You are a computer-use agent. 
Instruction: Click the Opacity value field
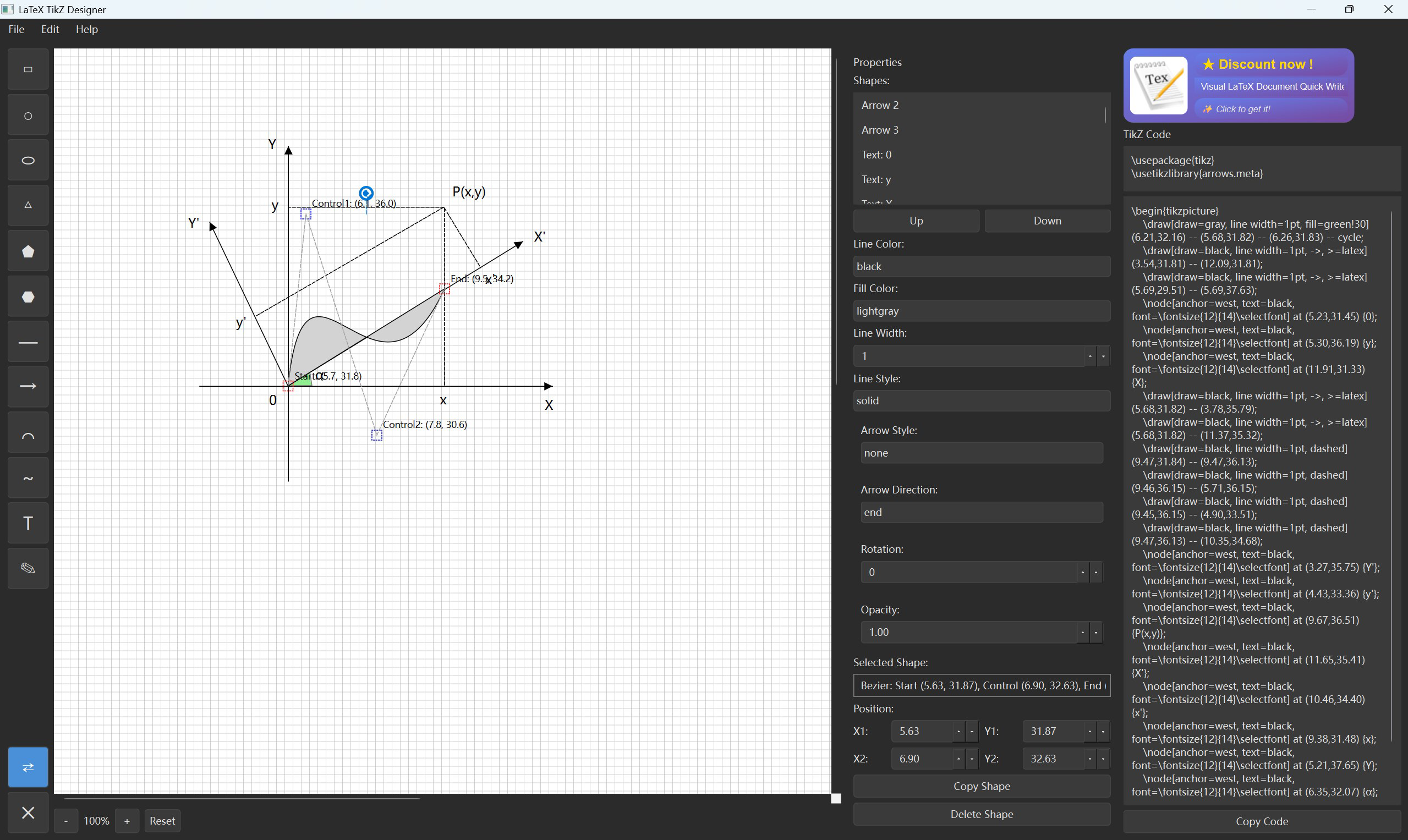point(968,632)
